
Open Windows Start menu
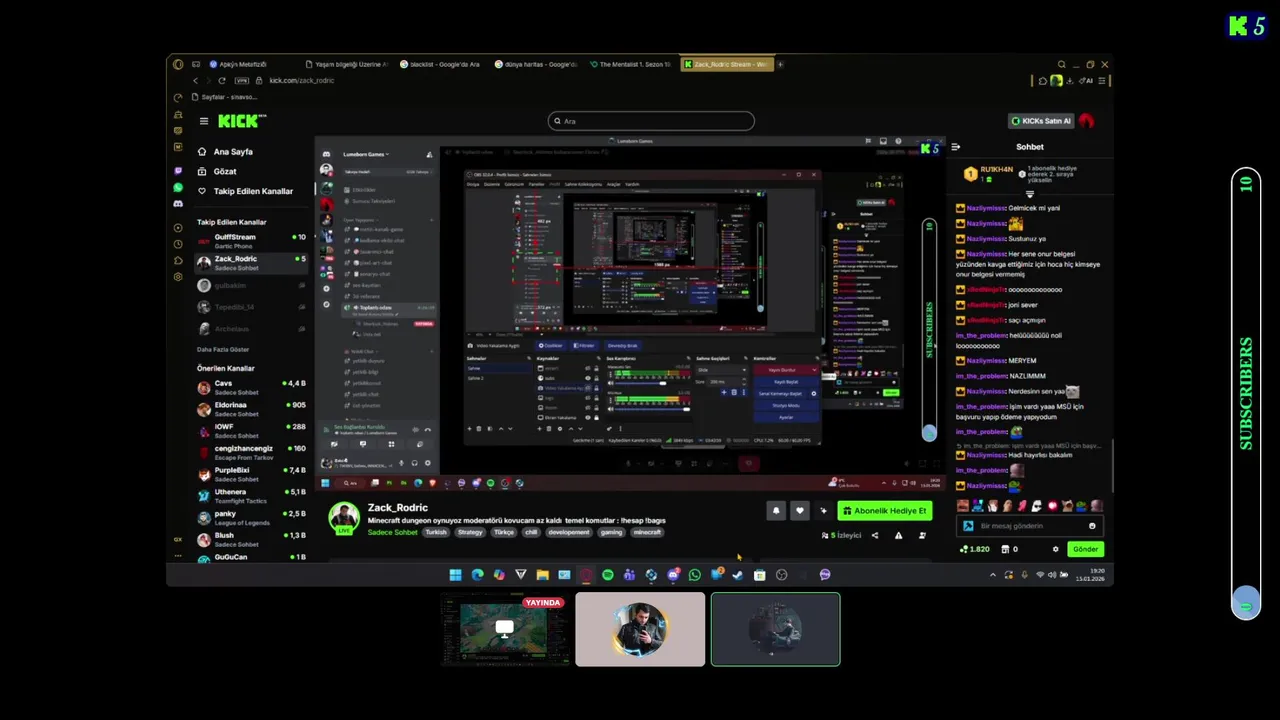pyautogui.click(x=455, y=575)
